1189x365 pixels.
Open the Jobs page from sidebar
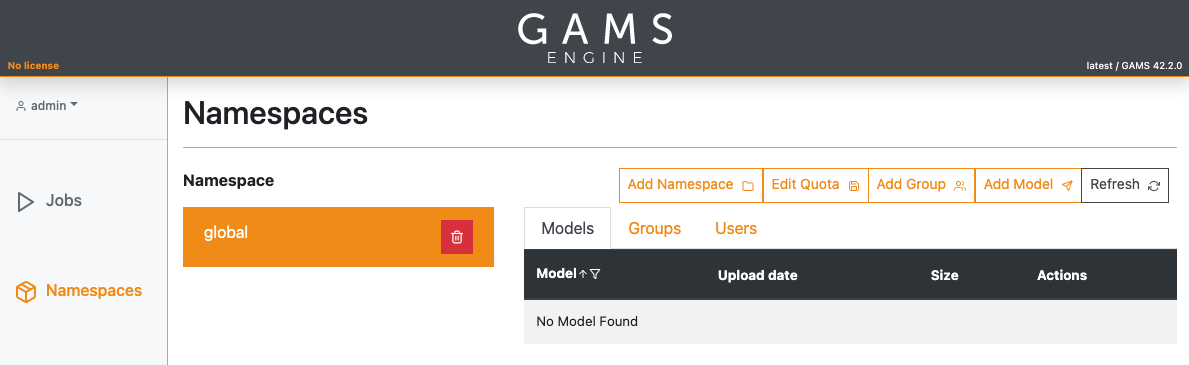[49, 201]
